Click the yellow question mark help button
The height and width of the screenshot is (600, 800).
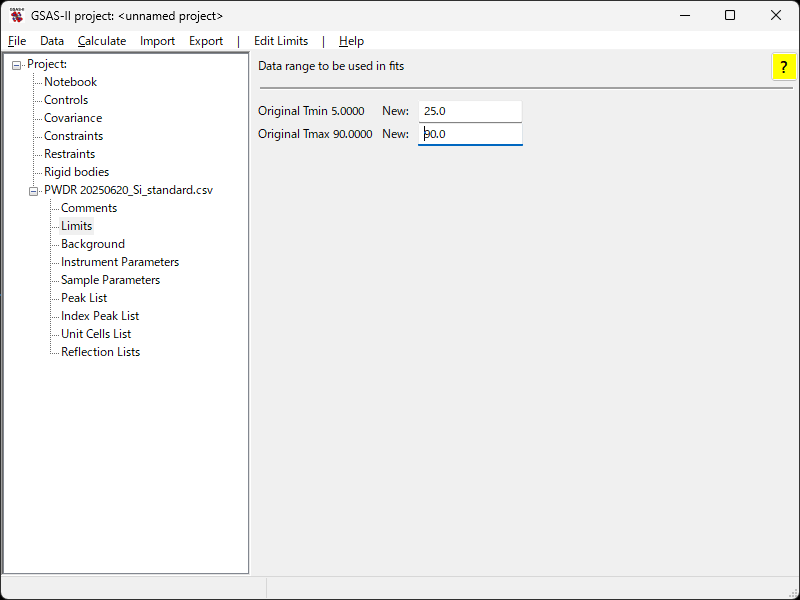click(784, 67)
